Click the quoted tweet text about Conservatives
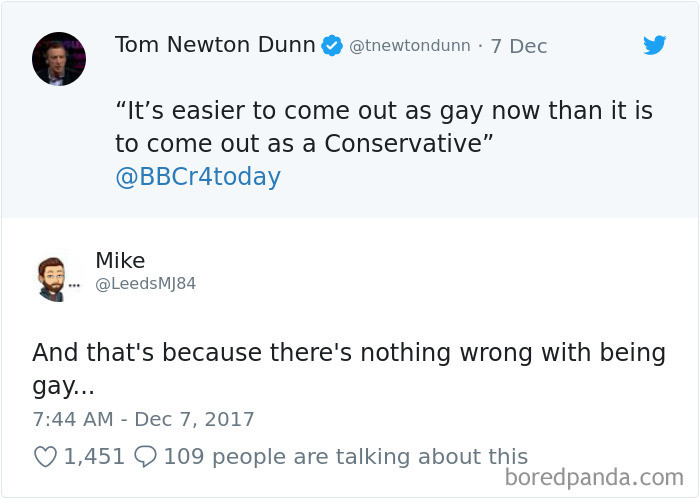The width and height of the screenshot is (700, 499). tap(383, 127)
